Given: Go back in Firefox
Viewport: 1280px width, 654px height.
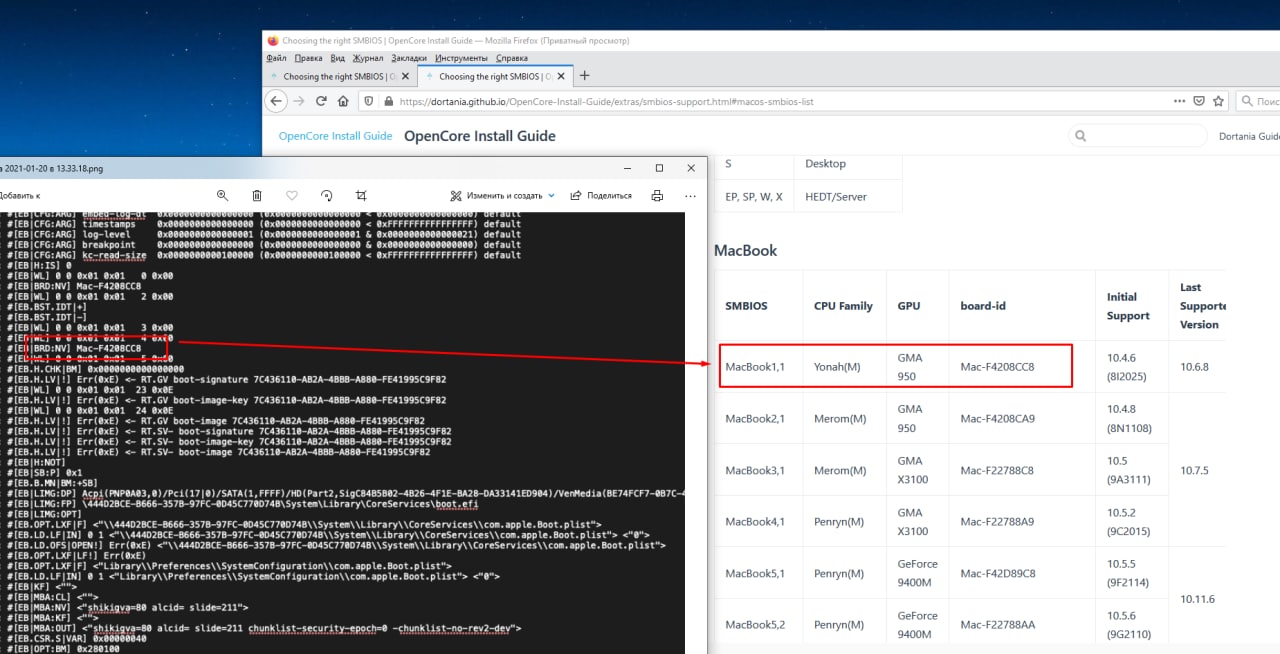Looking at the screenshot, I should point(277,101).
